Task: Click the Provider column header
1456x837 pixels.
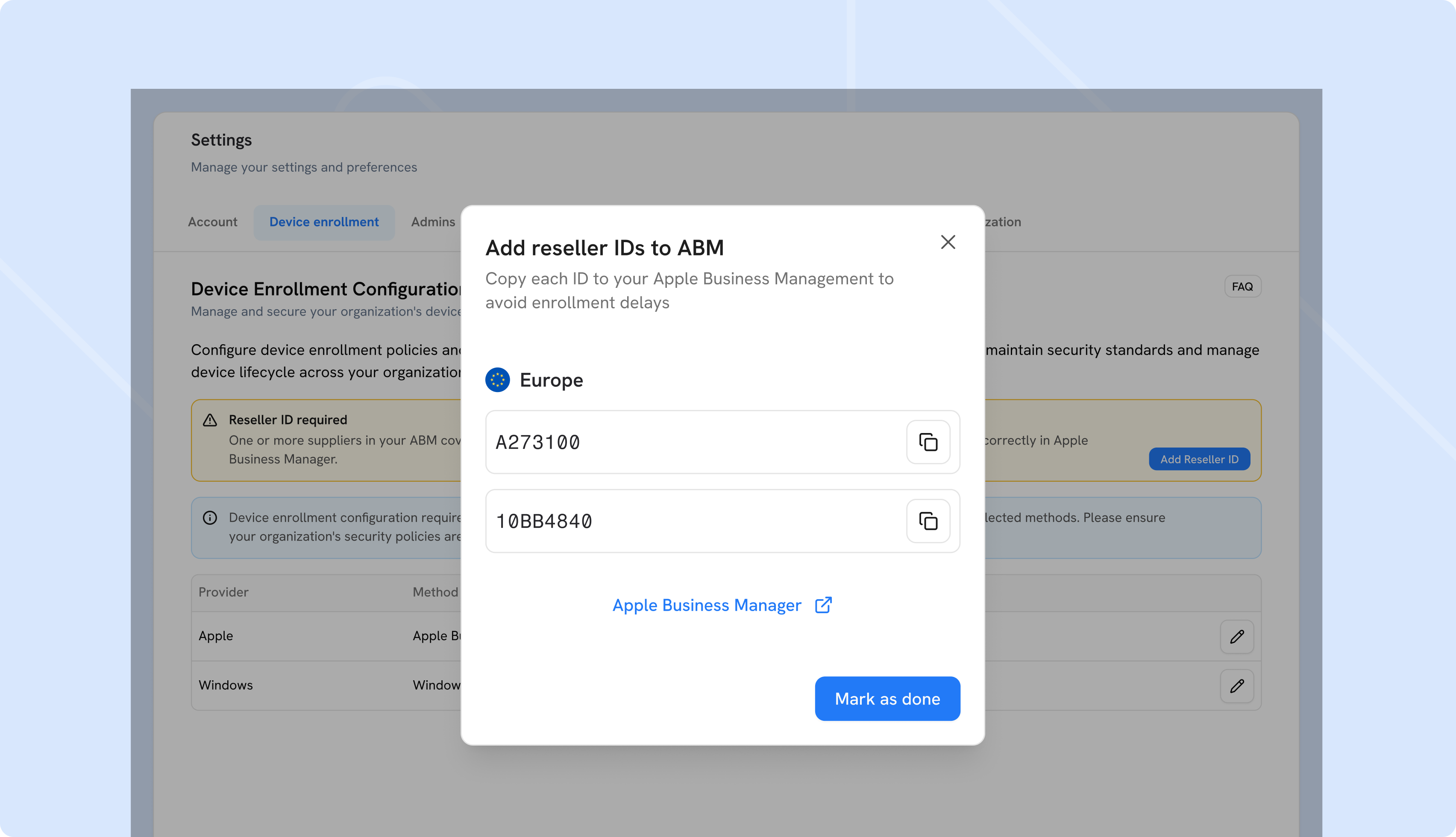Action: pyautogui.click(x=223, y=592)
